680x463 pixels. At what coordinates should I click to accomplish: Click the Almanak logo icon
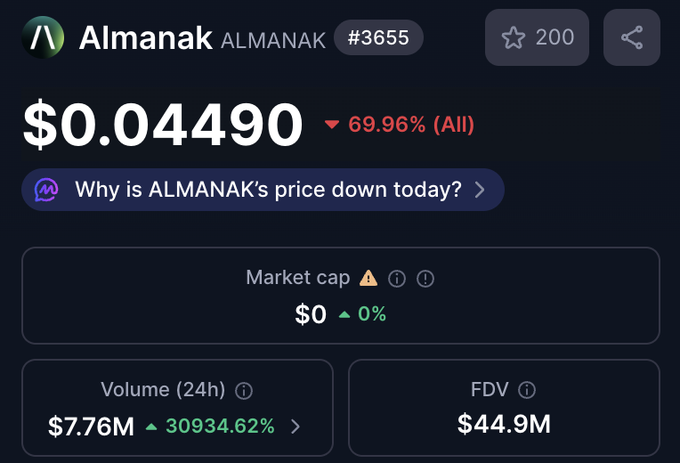click(45, 38)
